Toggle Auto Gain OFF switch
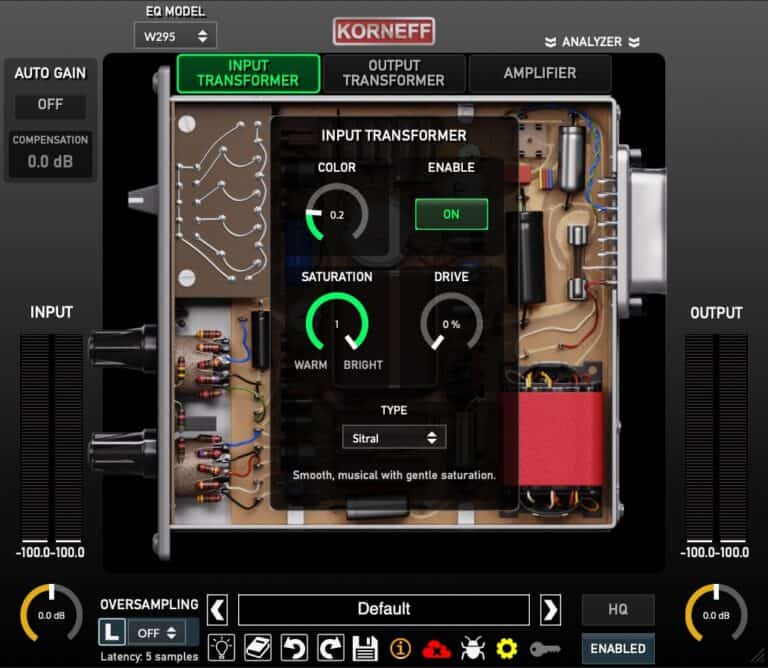Viewport: 768px width, 668px height. click(x=50, y=104)
